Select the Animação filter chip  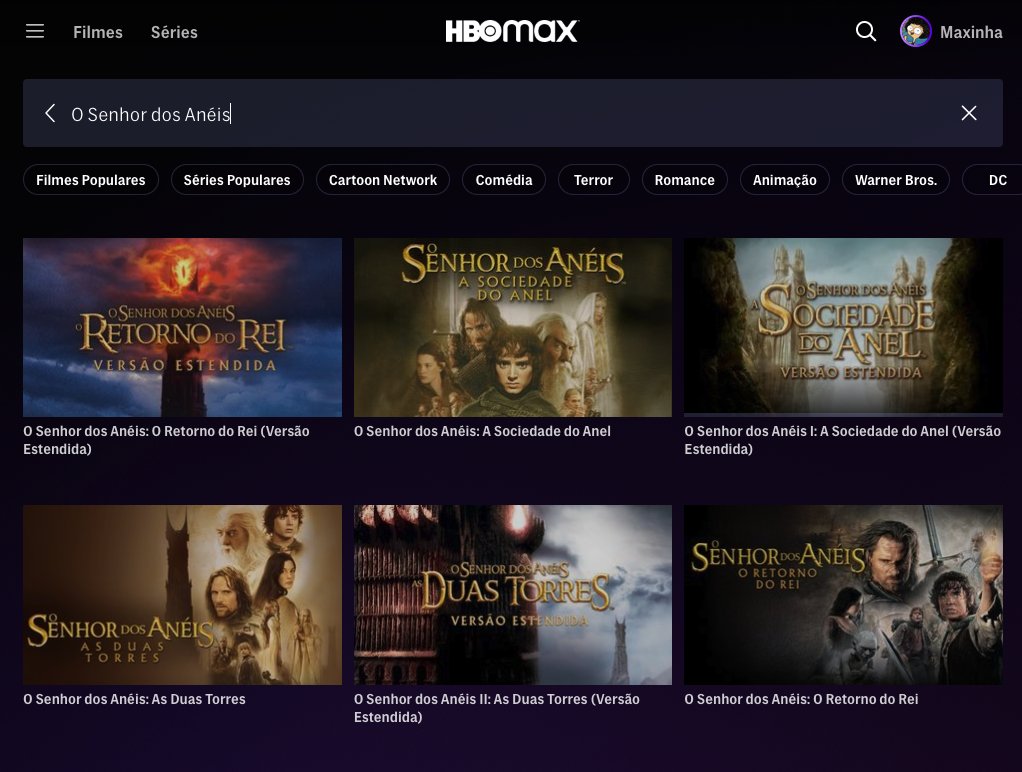pyautogui.click(x=785, y=180)
